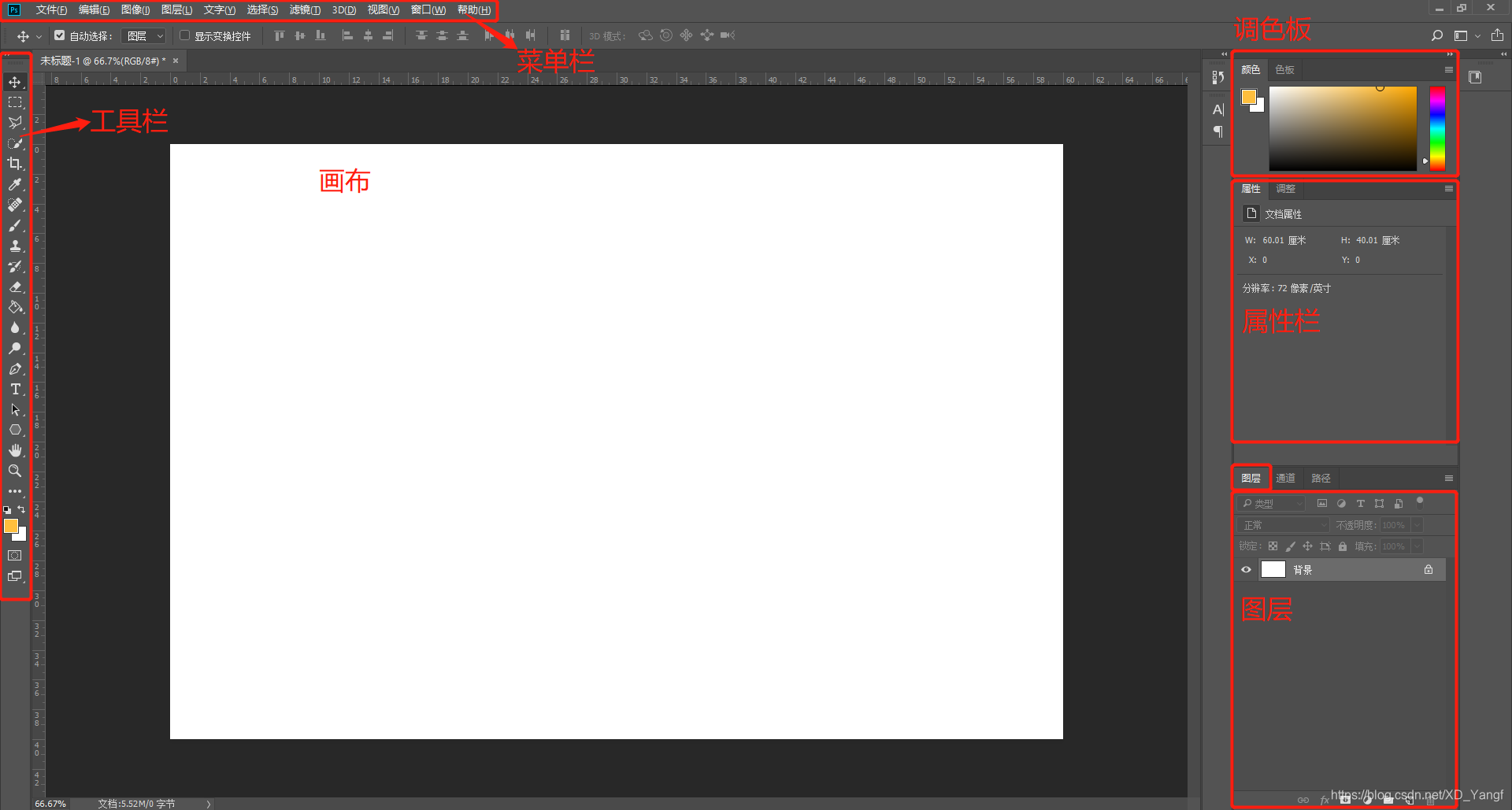Open the Layers panel flyout menu
The height and width of the screenshot is (810, 1512).
tap(1448, 479)
